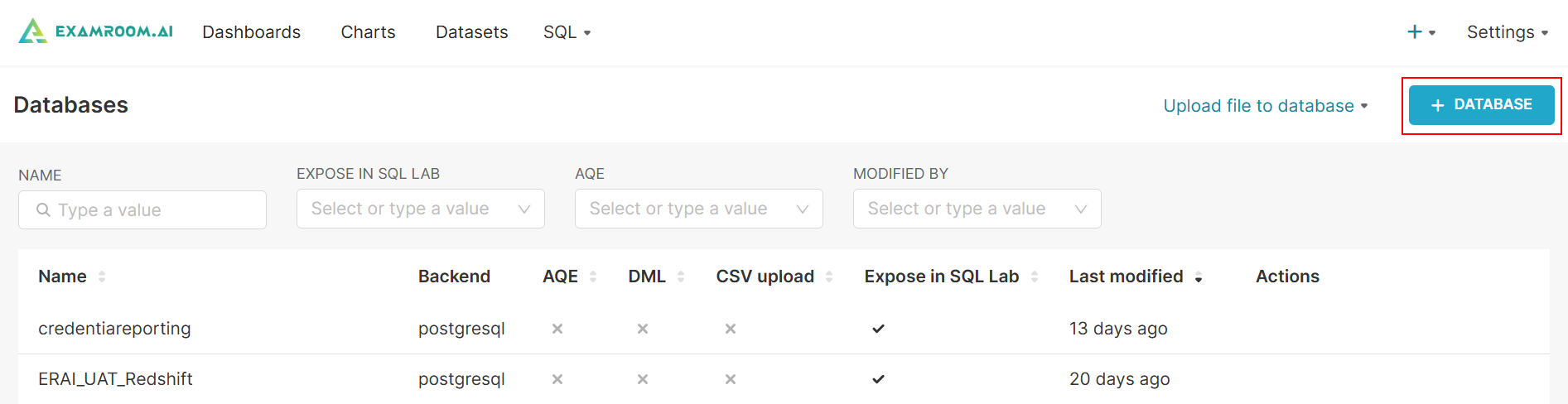The height and width of the screenshot is (404, 1568).
Task: Click the Expose in SQL Lab checkmark for ERAI_UAT_Redshift
Action: pos(879,379)
